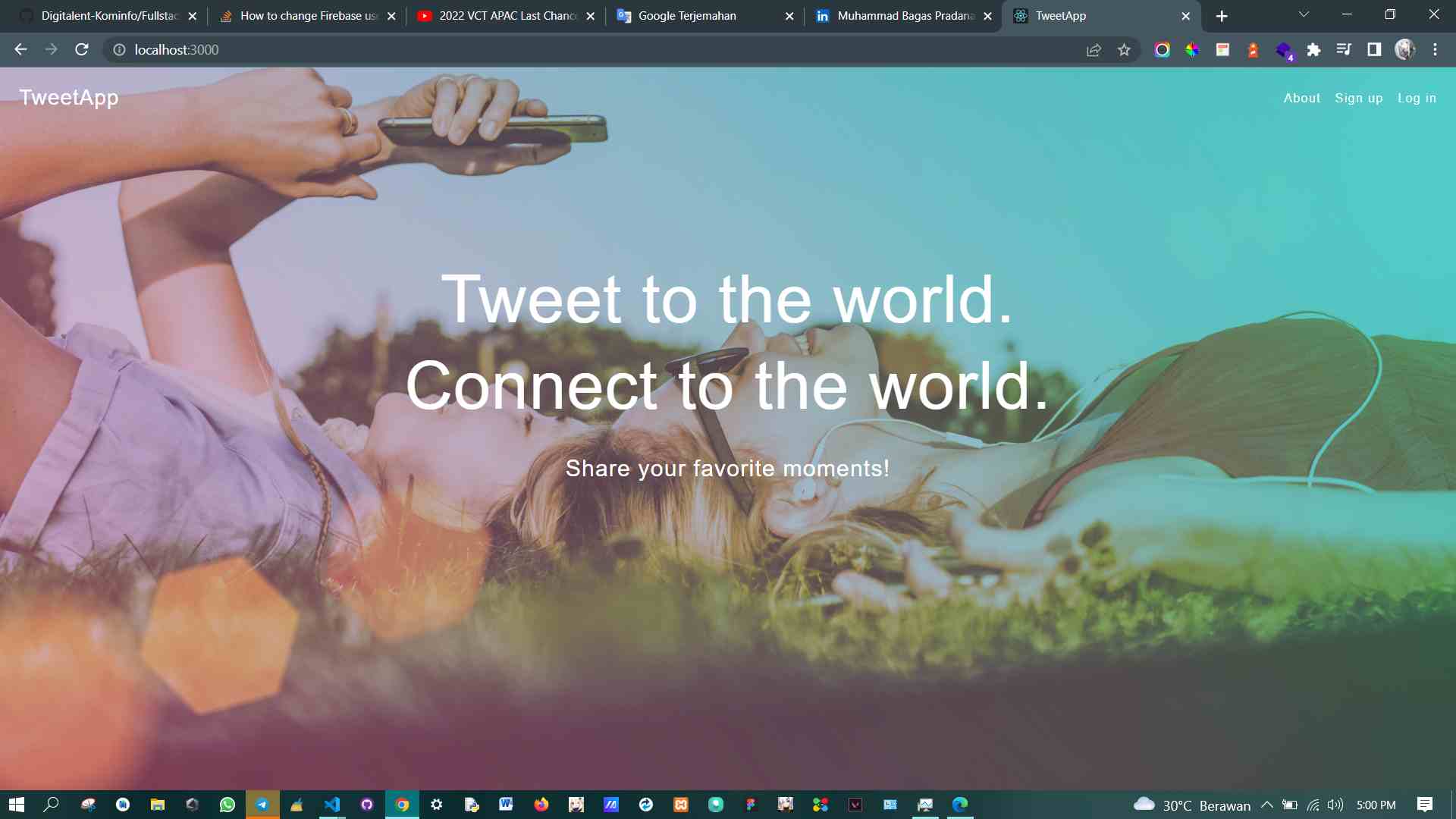Click the rainbow color picker extension icon
Screen dimensions: 1456x819
click(1192, 50)
